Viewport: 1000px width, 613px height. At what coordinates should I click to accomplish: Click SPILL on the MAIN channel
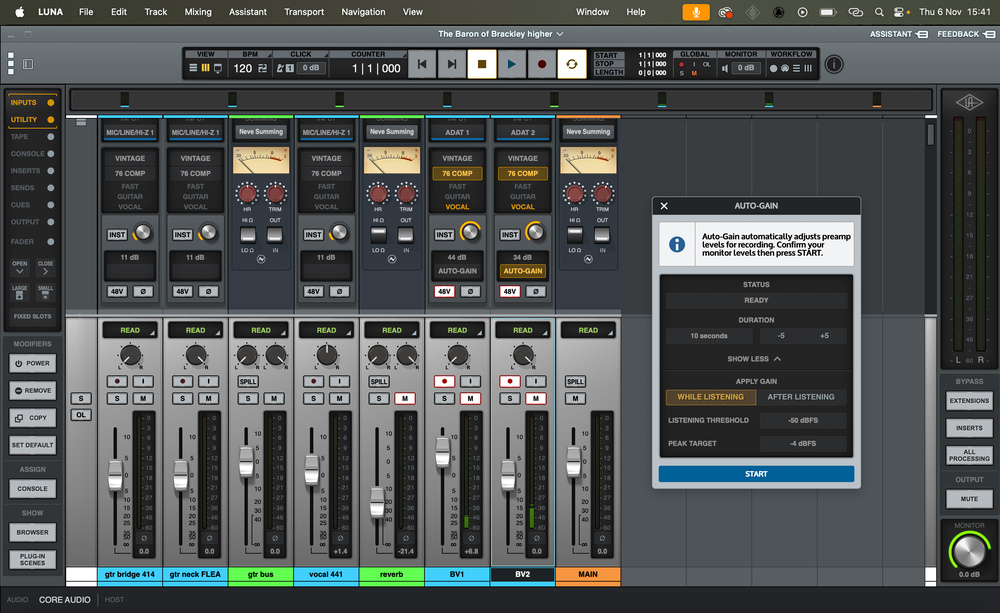click(575, 381)
